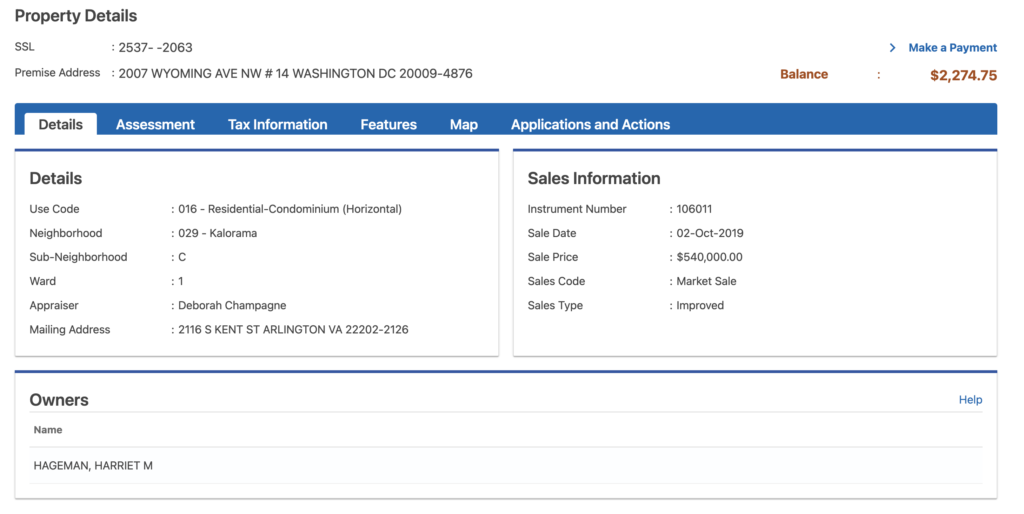Select the Details tab

pyautogui.click(x=60, y=125)
